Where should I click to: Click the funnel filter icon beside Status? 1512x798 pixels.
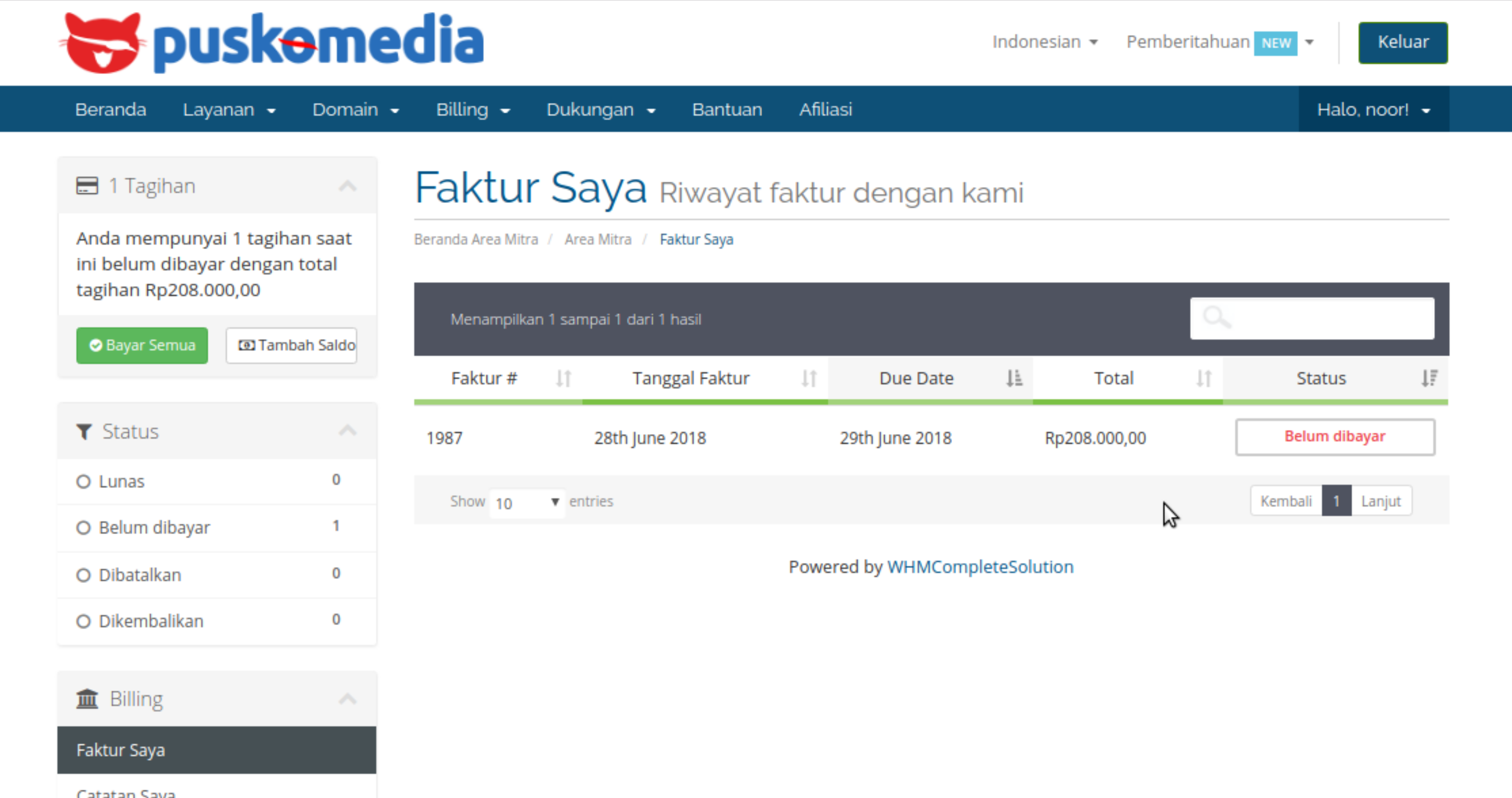point(84,432)
